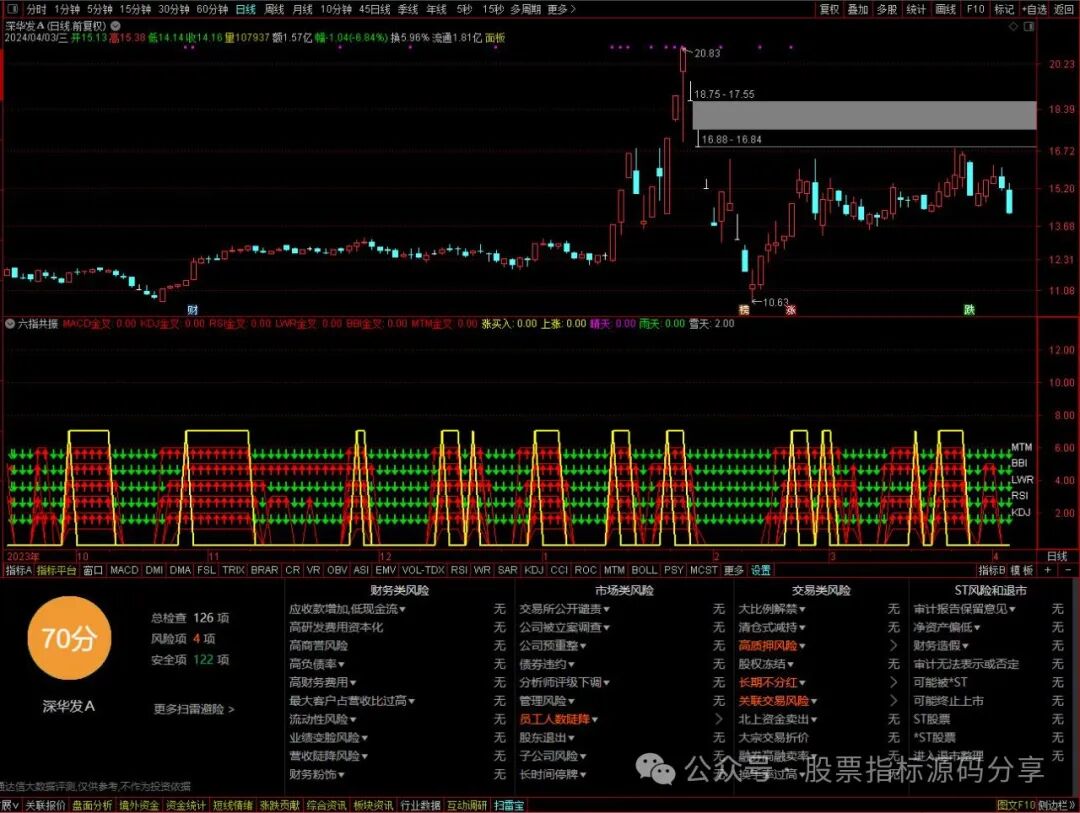The height and width of the screenshot is (813, 1080).
Task: Click the gray 18.75-17.55 gap zone
Action: tap(864, 115)
